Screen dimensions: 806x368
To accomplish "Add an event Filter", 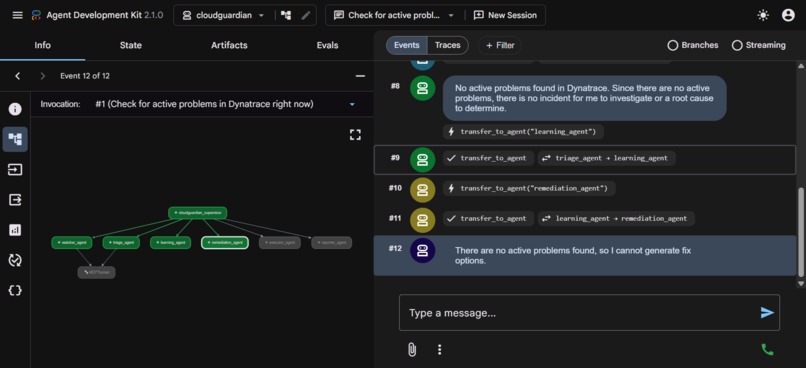I will coord(500,45).
